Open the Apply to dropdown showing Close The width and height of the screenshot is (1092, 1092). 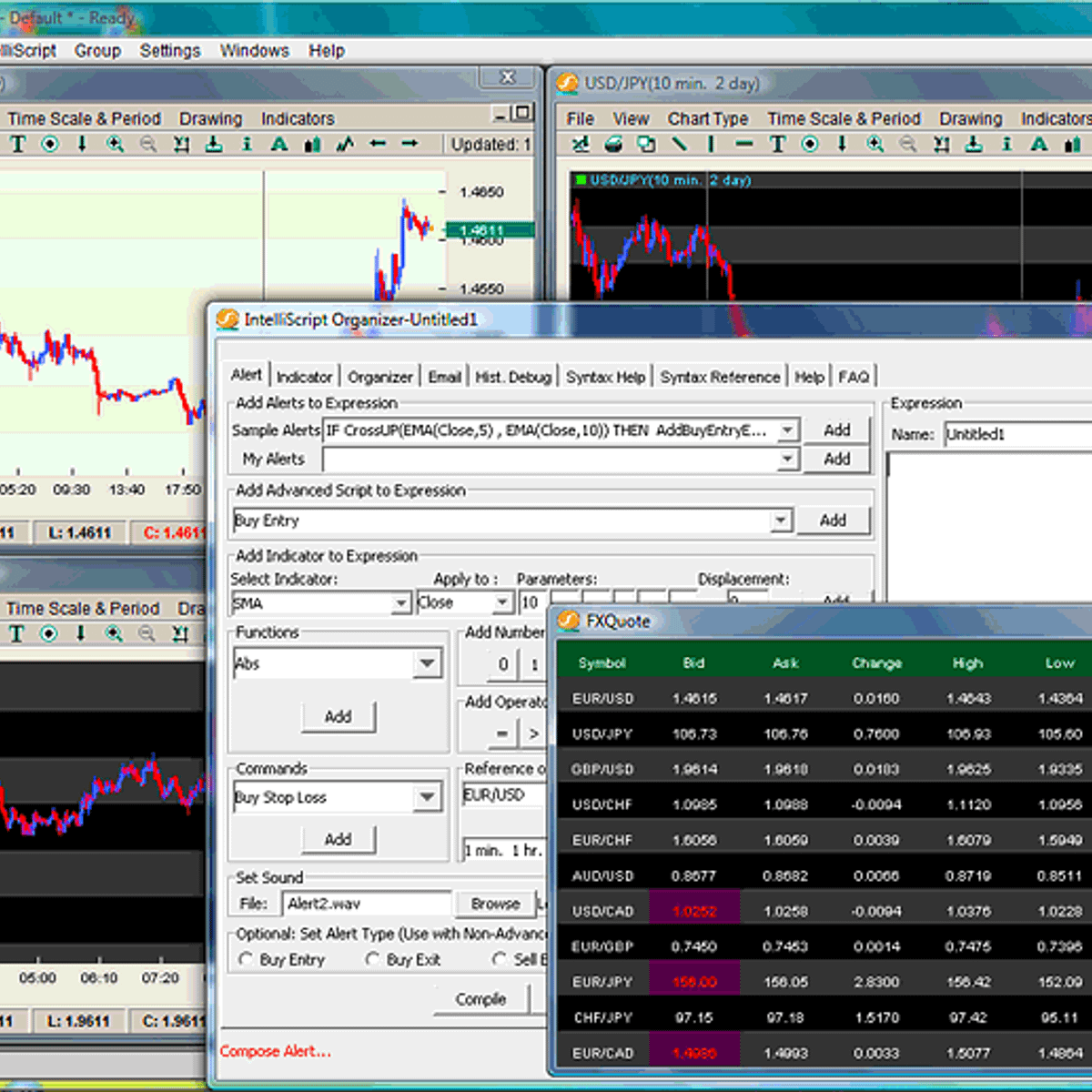click(x=502, y=602)
